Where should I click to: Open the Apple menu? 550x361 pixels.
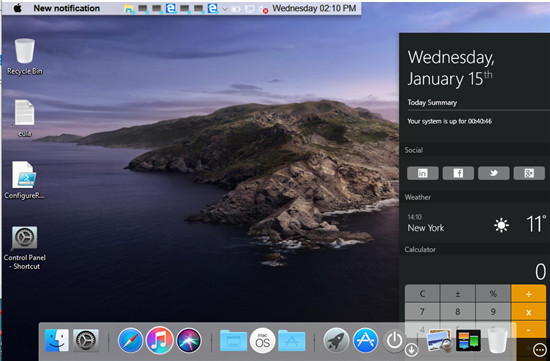click(x=18, y=8)
